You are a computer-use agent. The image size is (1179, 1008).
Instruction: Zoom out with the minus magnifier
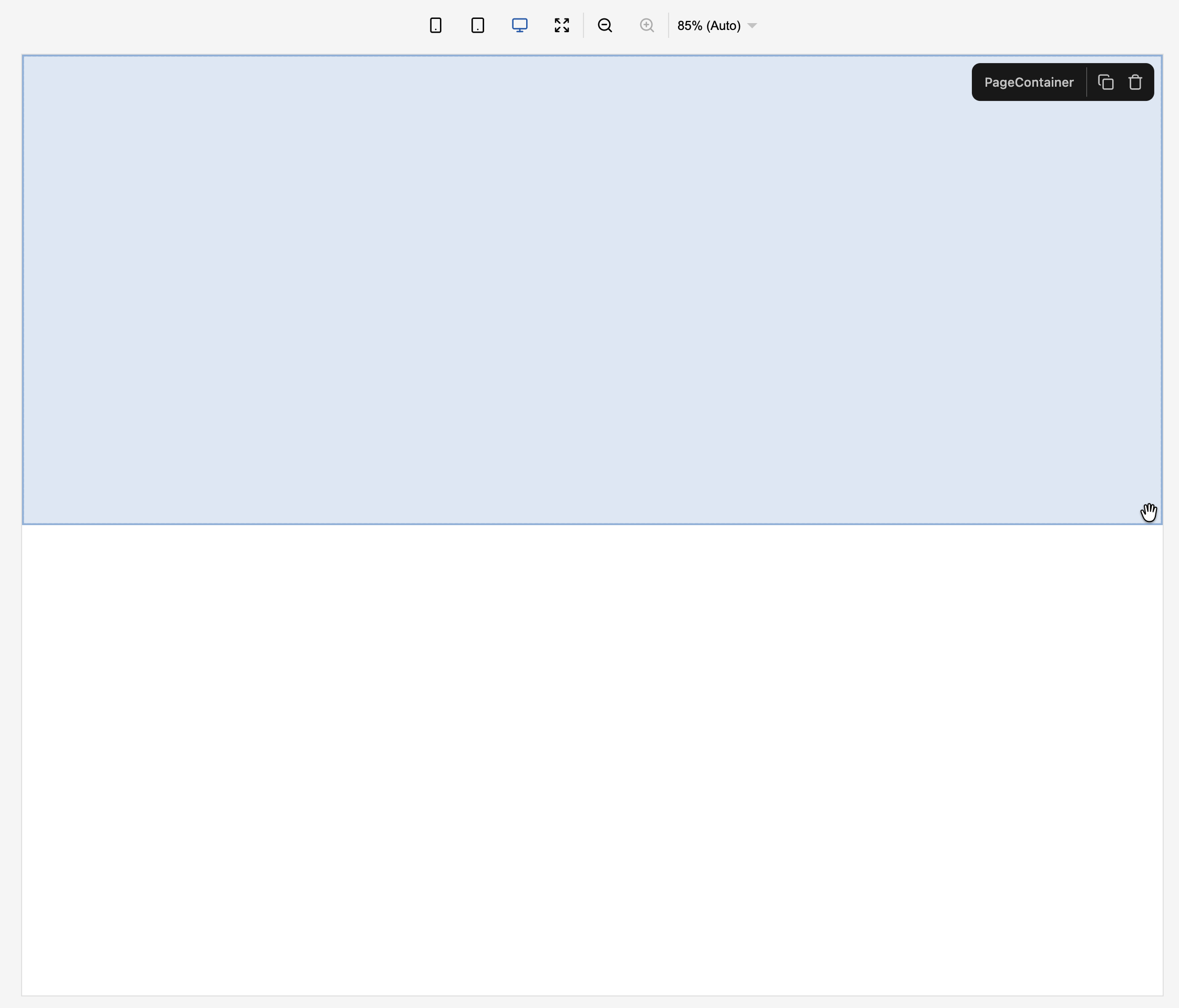coord(604,26)
